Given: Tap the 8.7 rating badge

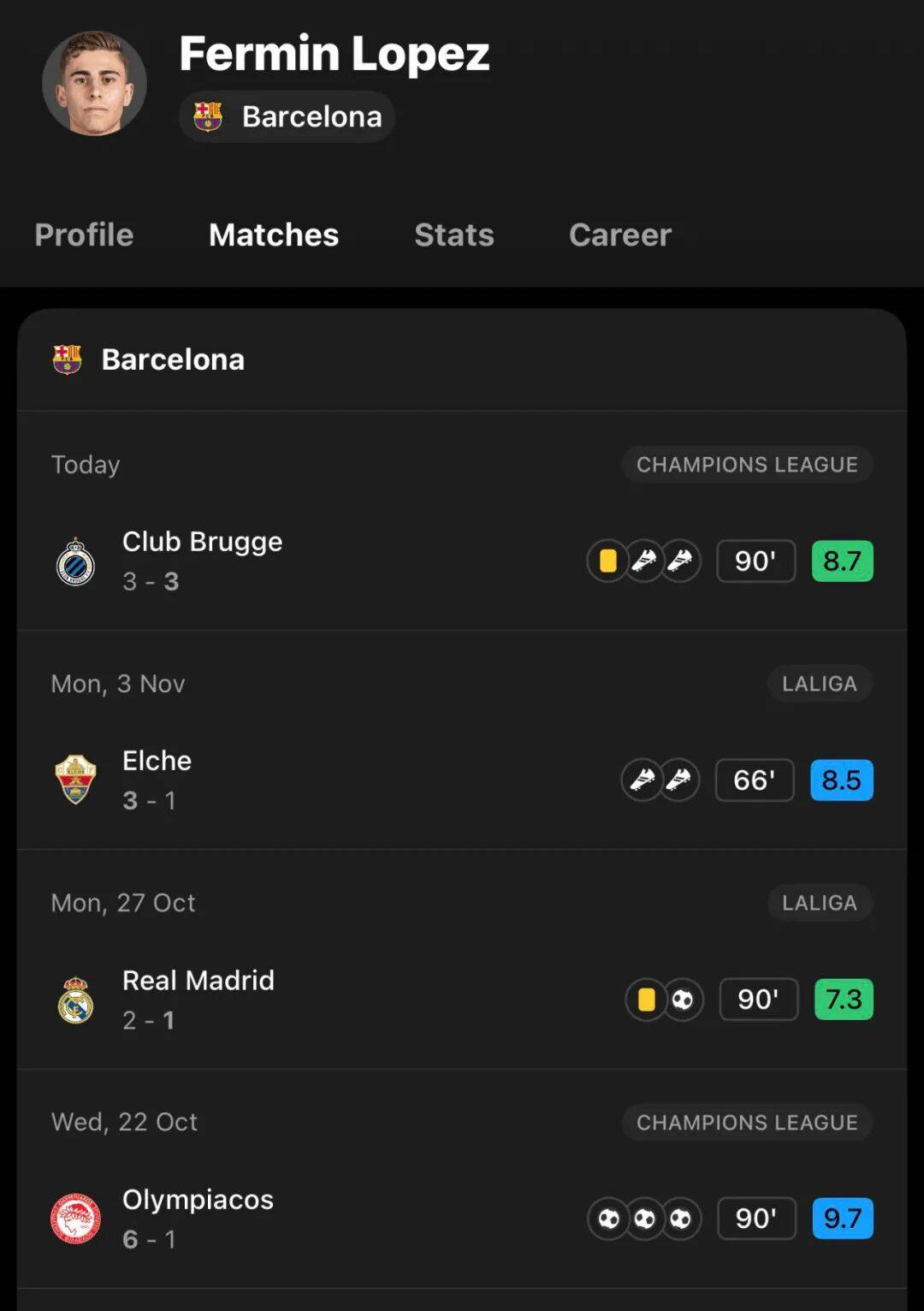Looking at the screenshot, I should tap(842, 561).
